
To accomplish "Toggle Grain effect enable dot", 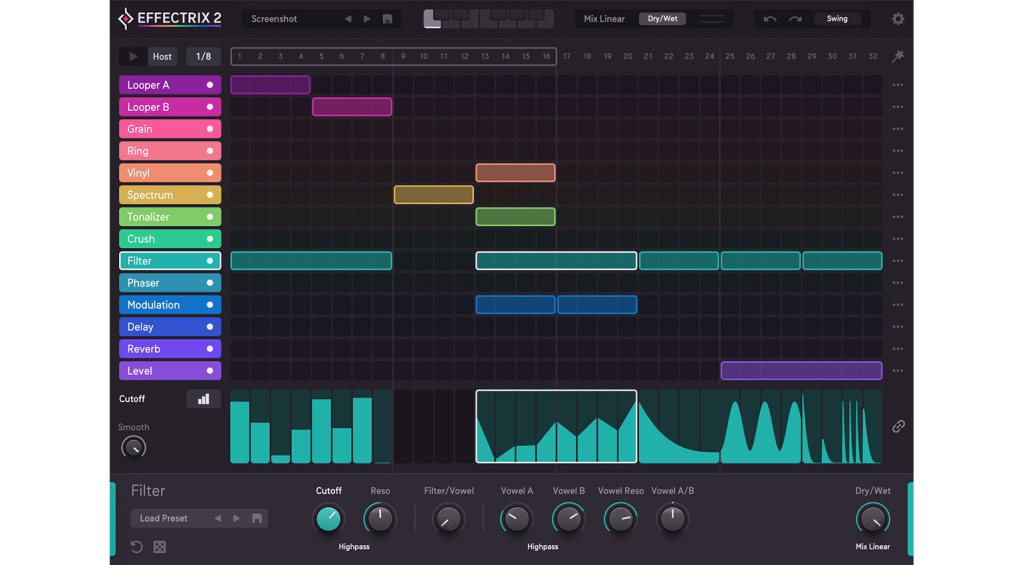I will [x=210, y=129].
